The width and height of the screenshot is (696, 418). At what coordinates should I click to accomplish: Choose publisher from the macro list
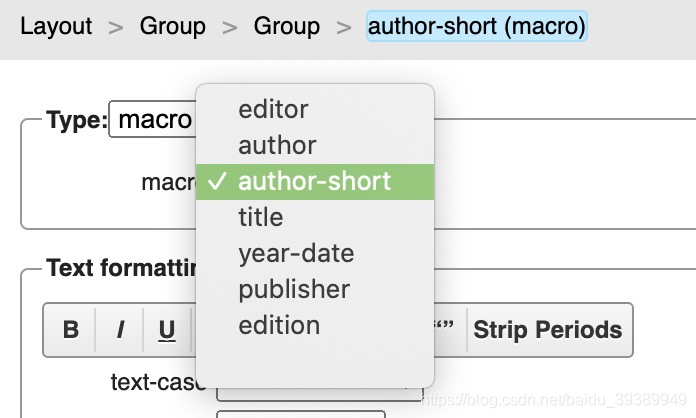(x=315, y=289)
